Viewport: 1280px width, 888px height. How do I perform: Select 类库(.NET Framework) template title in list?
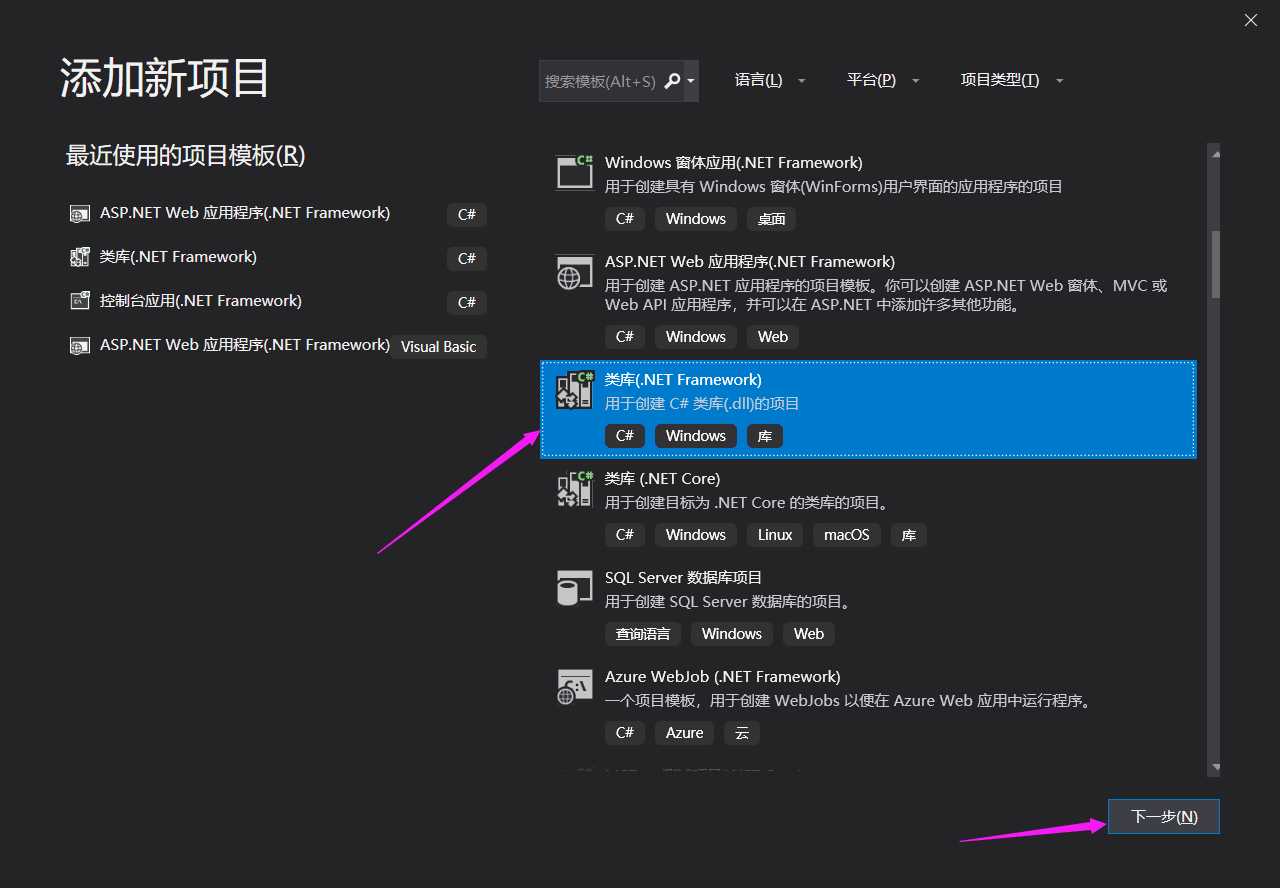click(x=683, y=379)
